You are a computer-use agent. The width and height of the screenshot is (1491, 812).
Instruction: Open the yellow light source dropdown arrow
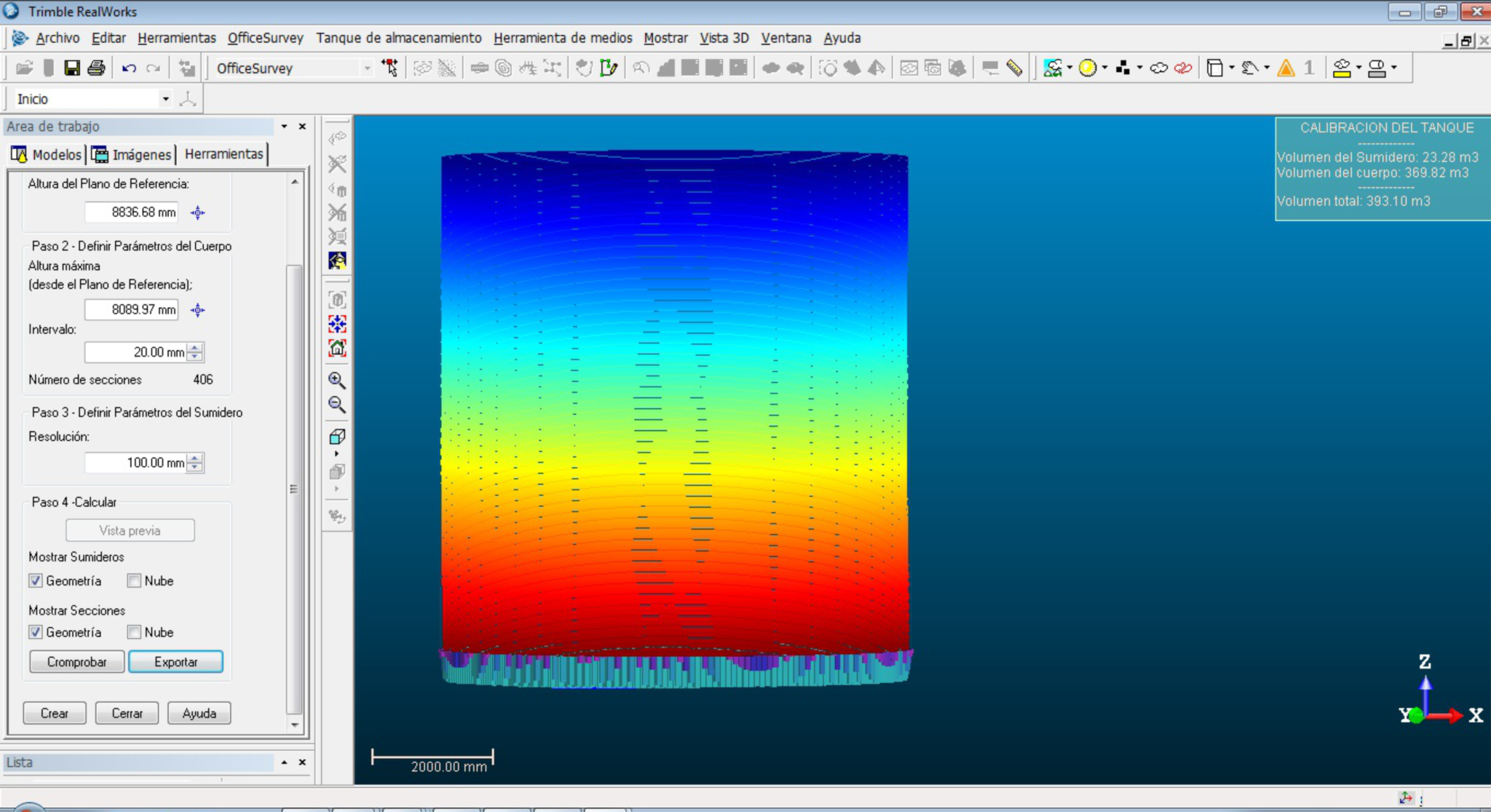coord(1104,68)
